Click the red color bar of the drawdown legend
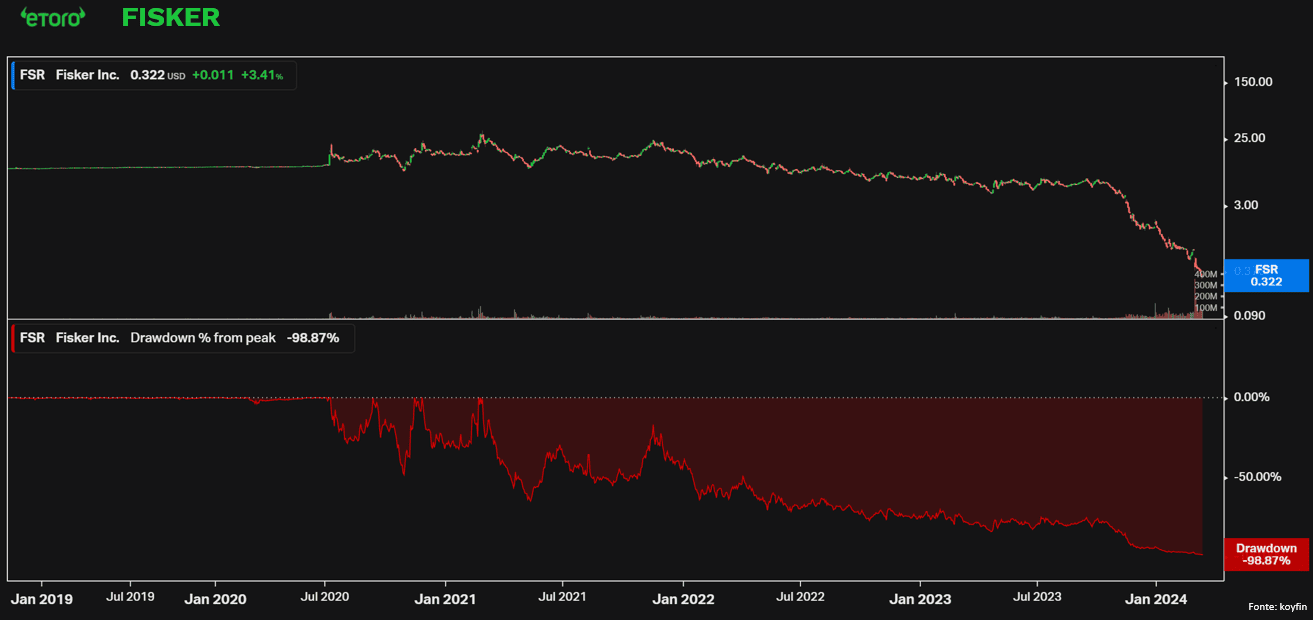Screen dimensions: 1313x620 point(13,338)
